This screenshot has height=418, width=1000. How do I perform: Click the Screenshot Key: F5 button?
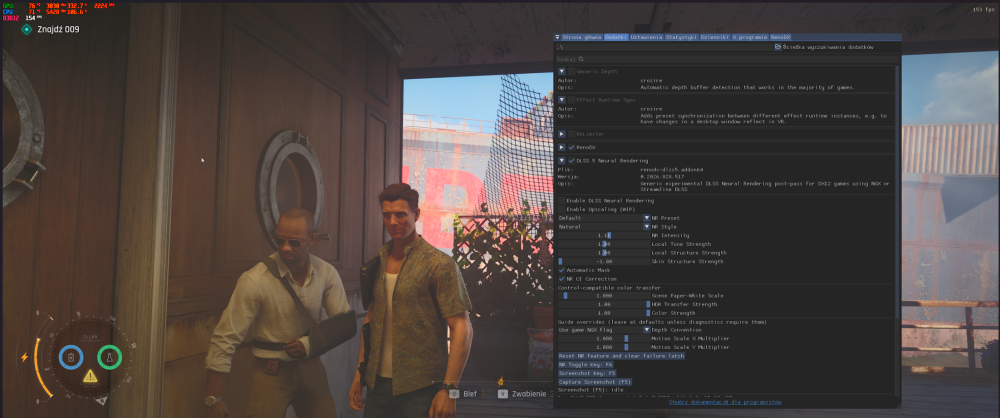click(587, 373)
